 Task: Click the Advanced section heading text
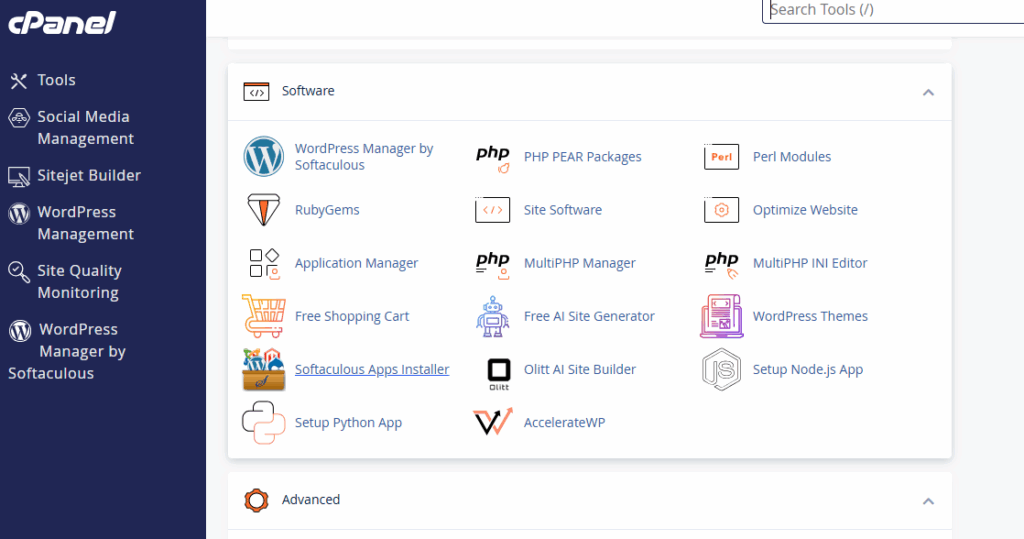click(x=311, y=500)
